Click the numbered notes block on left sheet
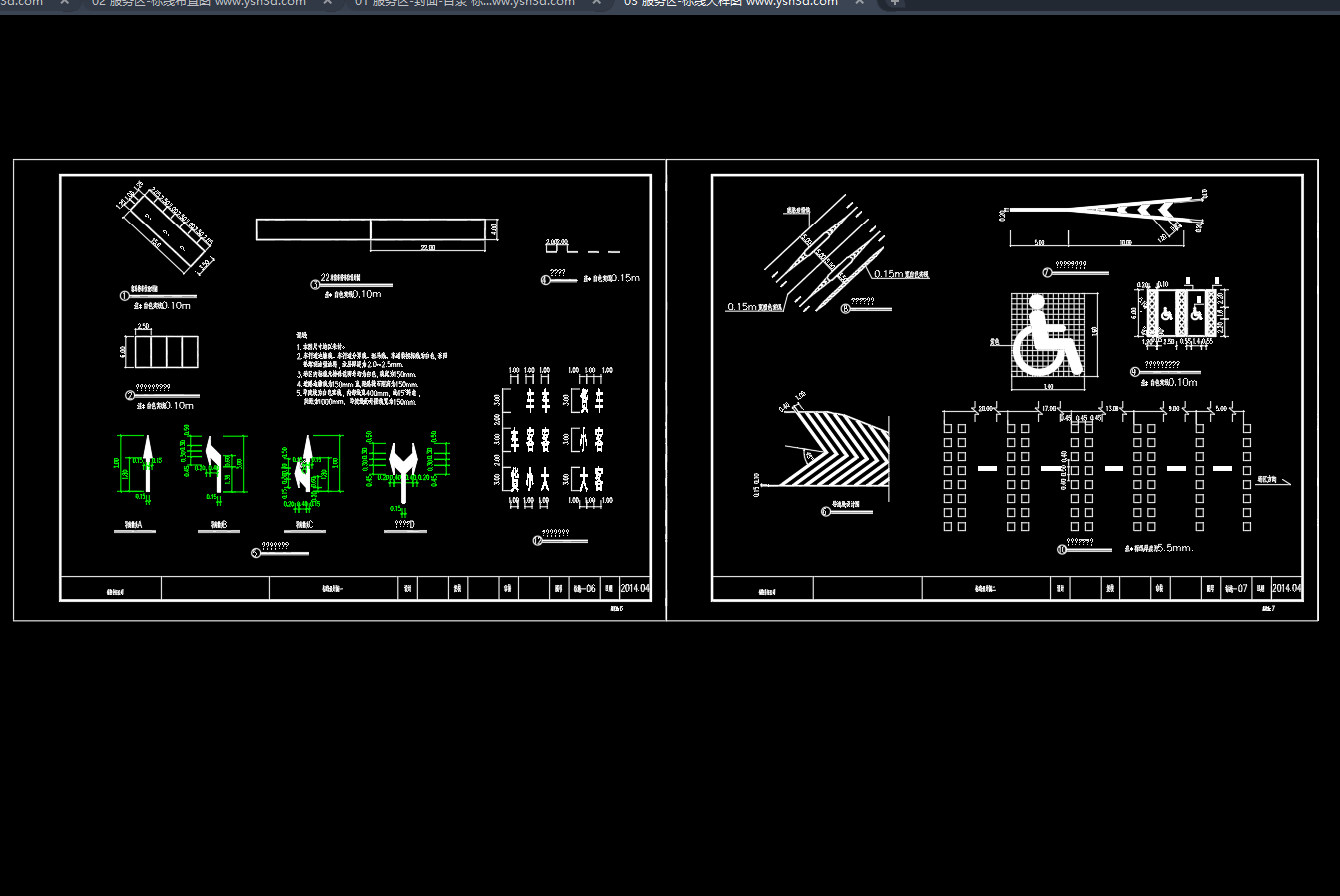Viewport: 1340px width, 896px height. point(371,368)
